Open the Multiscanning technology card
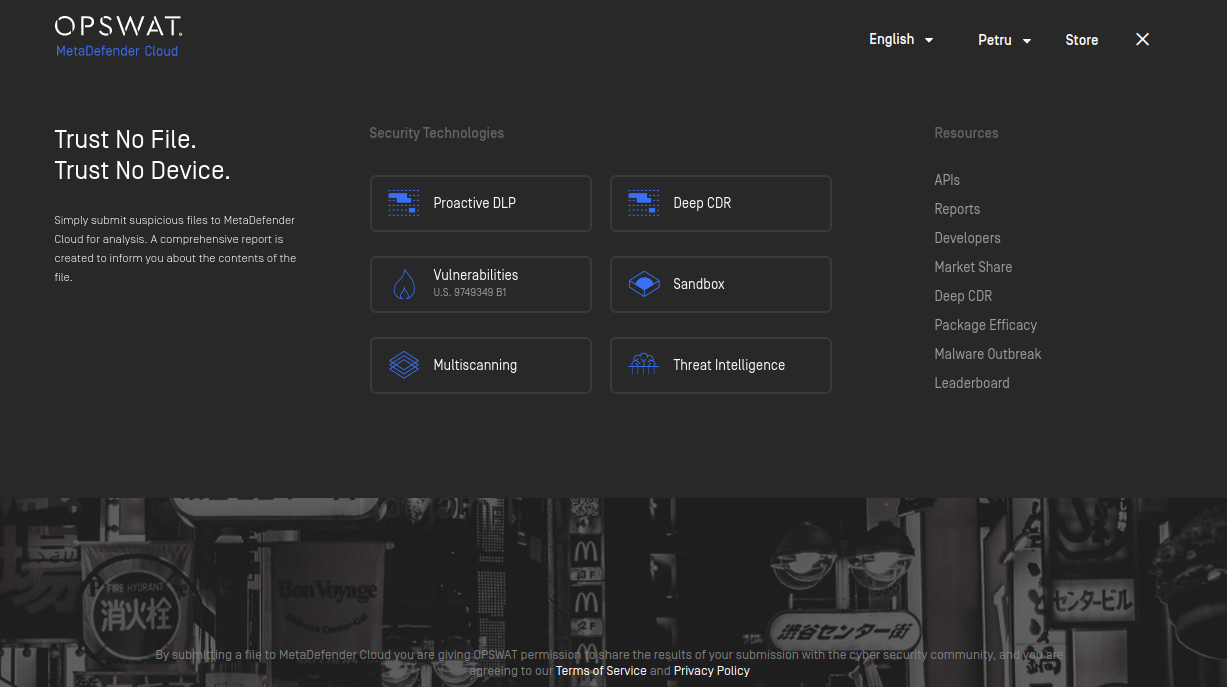Screen dimensions: 1227x687 pyautogui.click(x=481, y=365)
